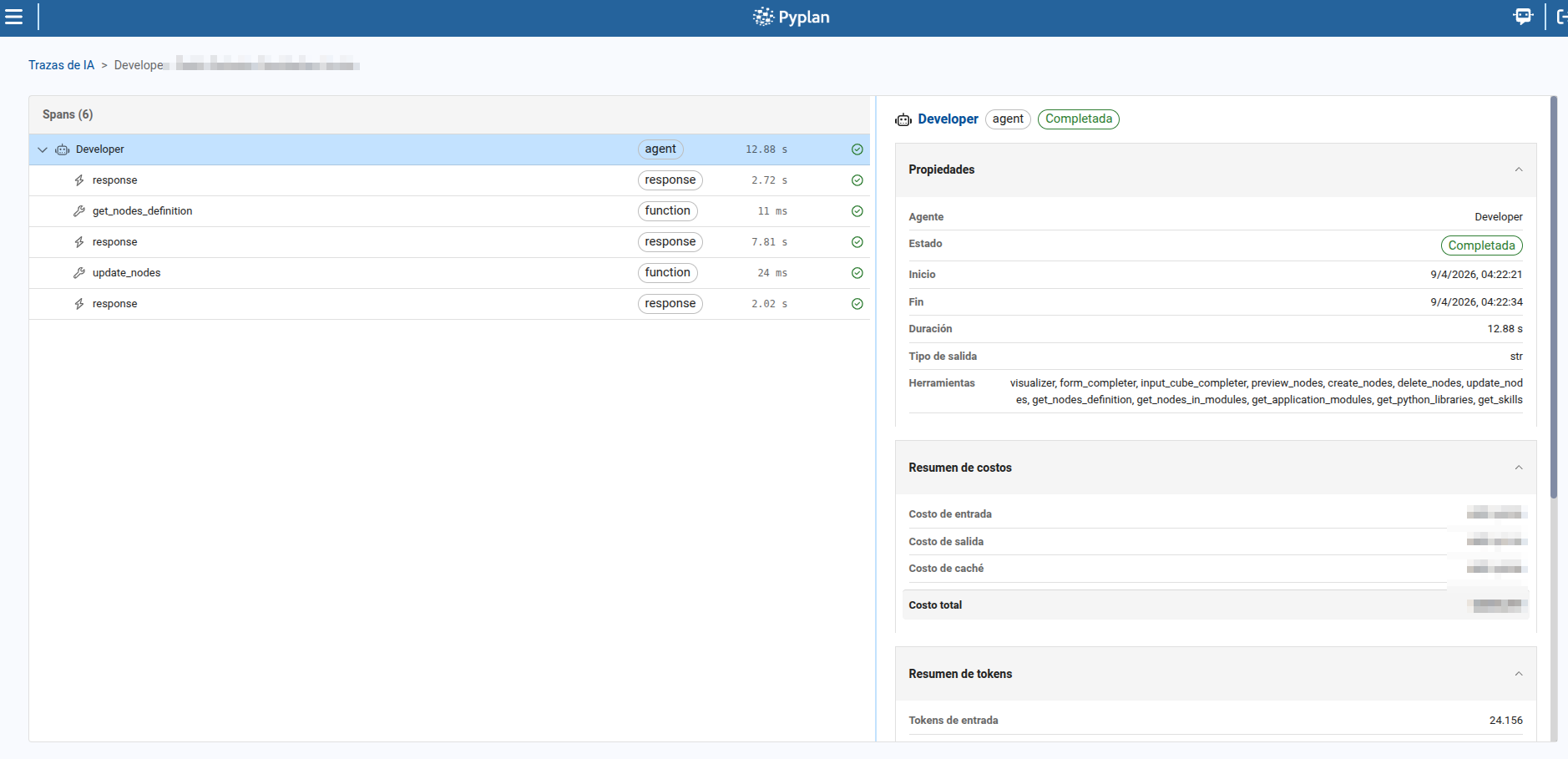Select the get_nodes_definition span

(142, 211)
